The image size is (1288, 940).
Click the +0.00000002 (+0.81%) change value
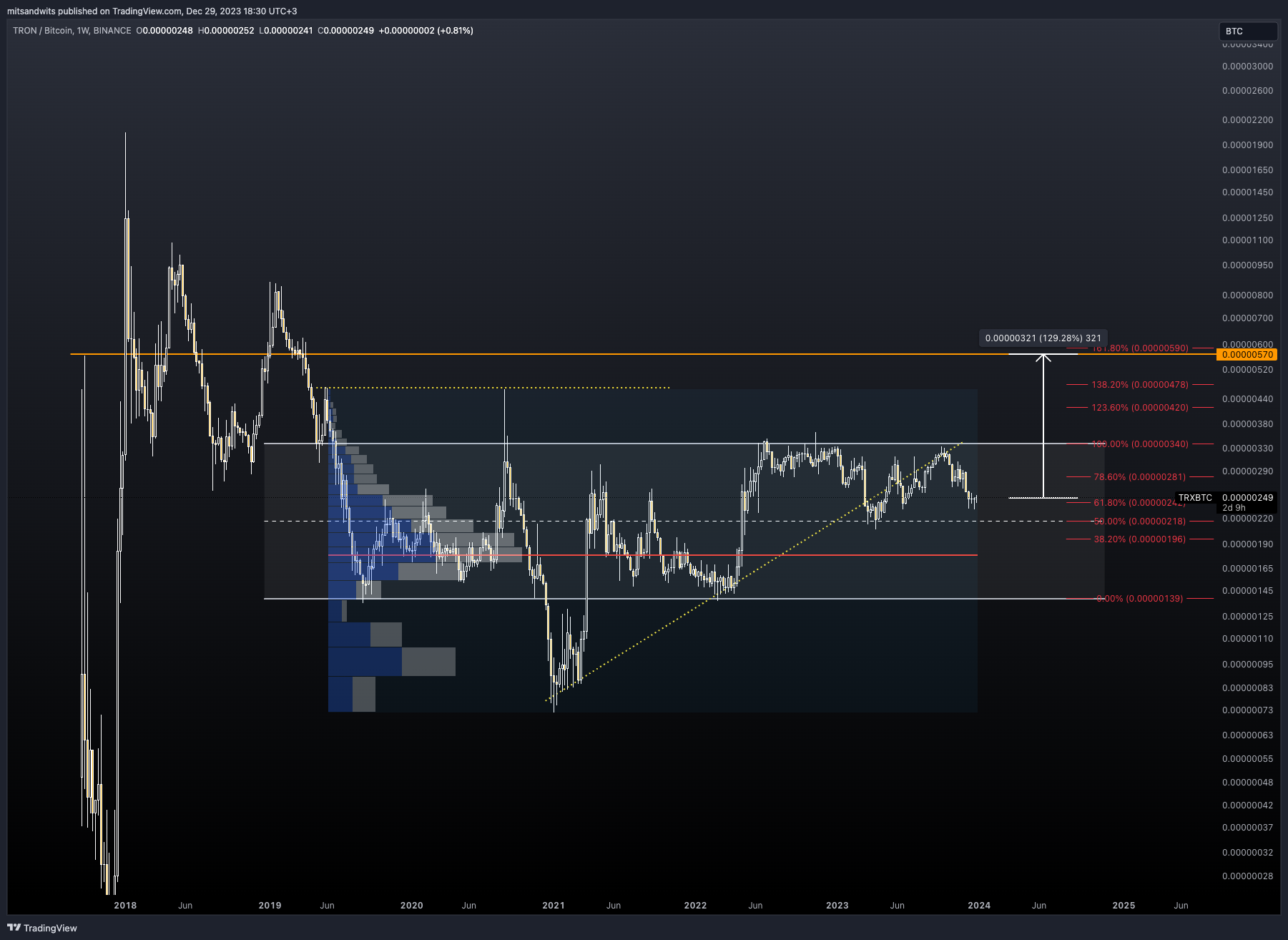(426, 31)
